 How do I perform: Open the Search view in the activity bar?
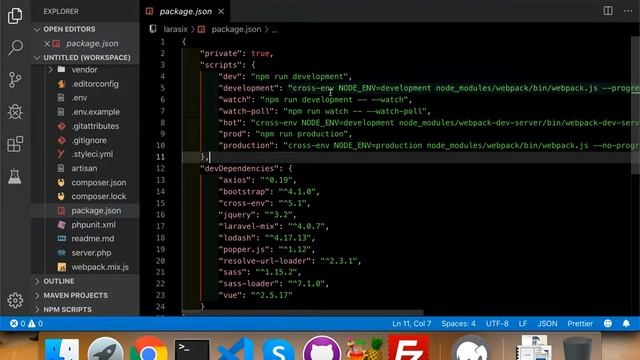click(x=15, y=47)
